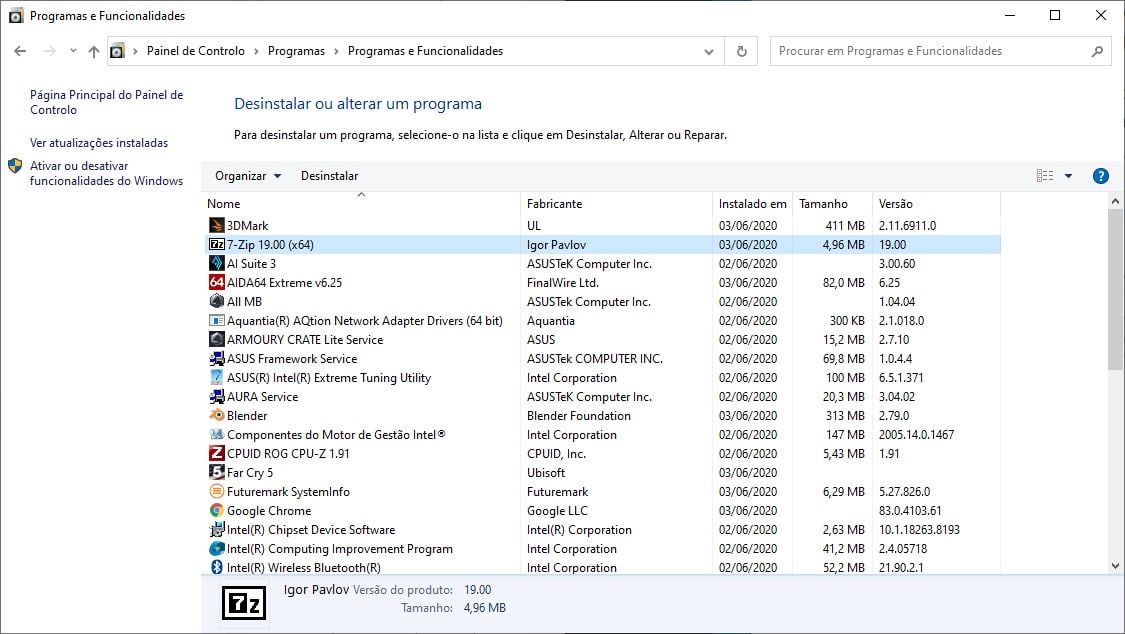The width and height of the screenshot is (1125, 634).
Task: Open Ver atualizações instaladas link
Action: (99, 143)
